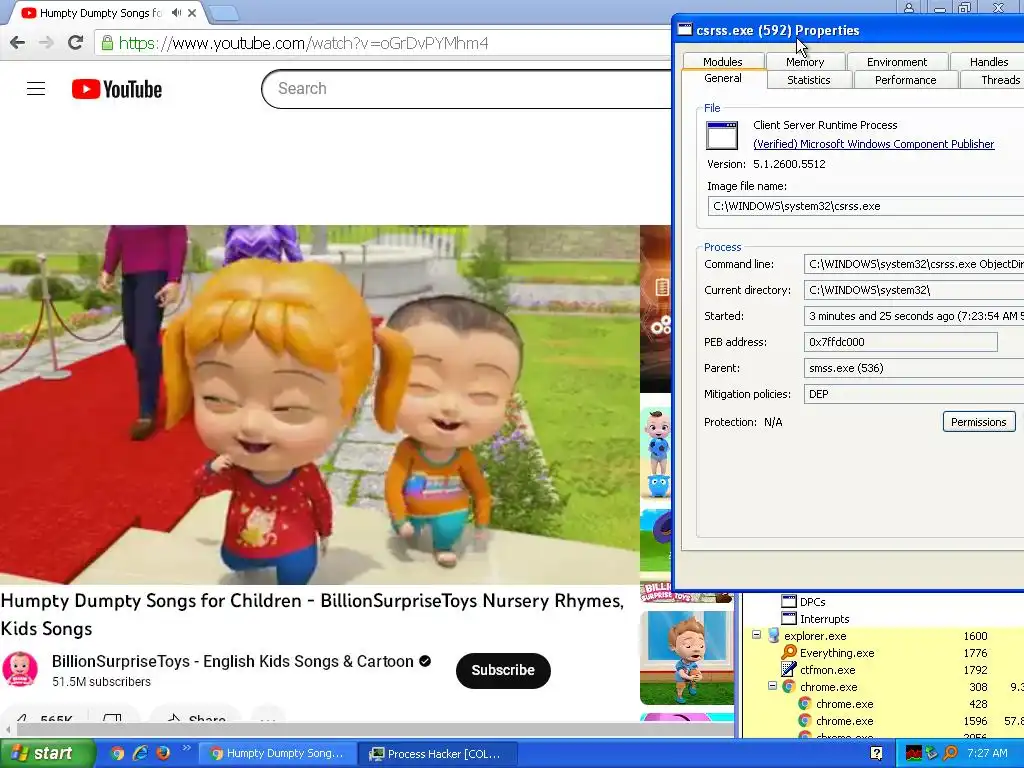Image resolution: width=1024 pixels, height=768 pixels.
Task: Mute the tab via speaker icon
Action: tap(176, 12)
